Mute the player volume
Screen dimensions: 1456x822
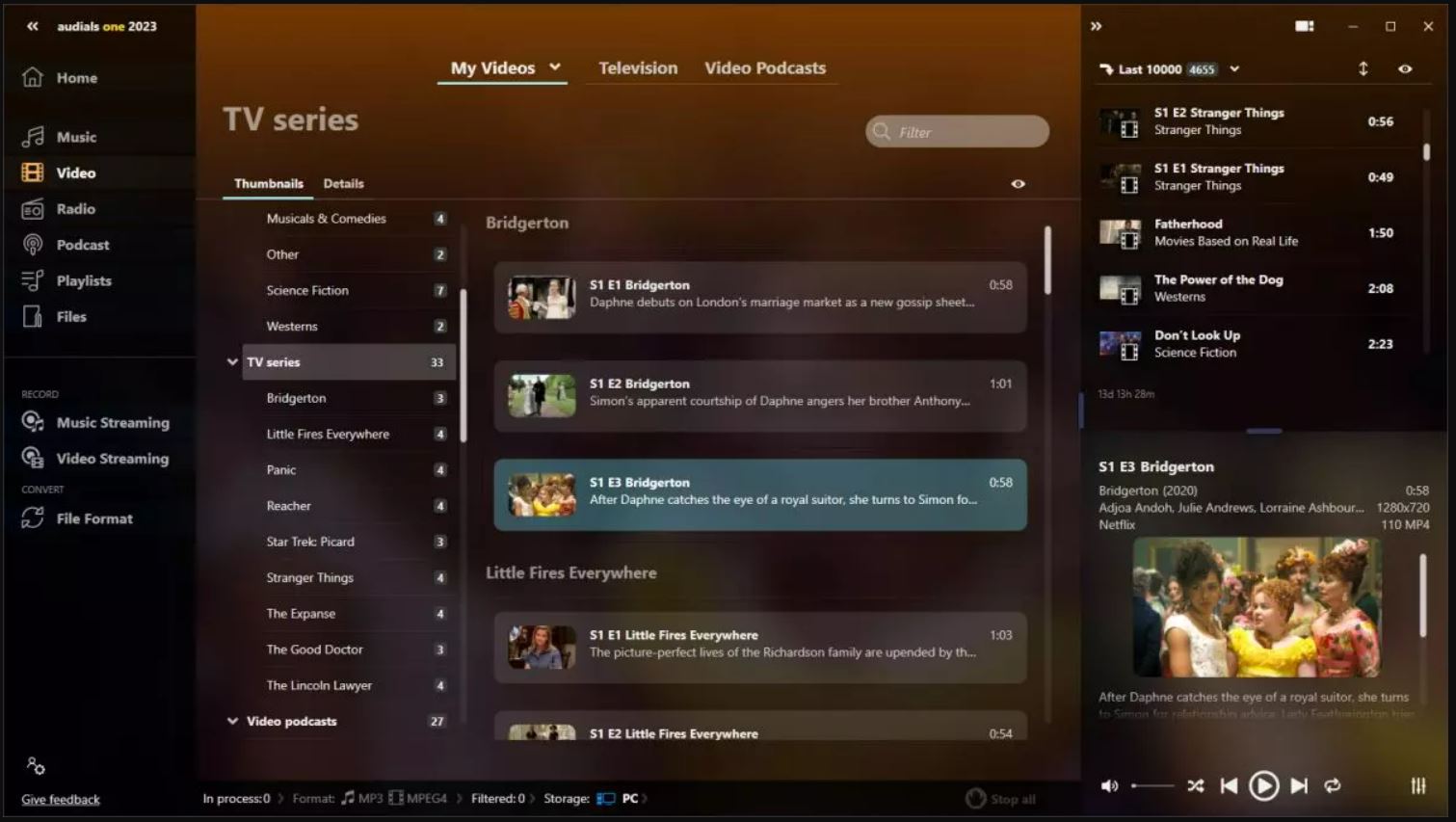[x=1110, y=786]
